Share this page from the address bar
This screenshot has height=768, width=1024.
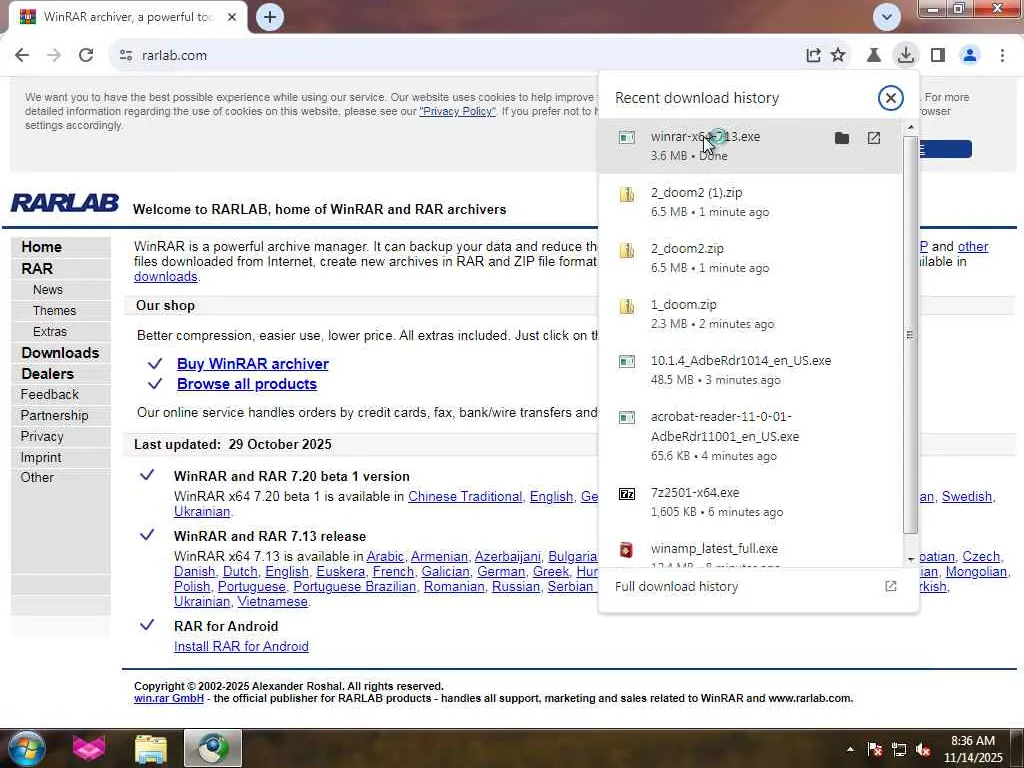[x=813, y=56]
